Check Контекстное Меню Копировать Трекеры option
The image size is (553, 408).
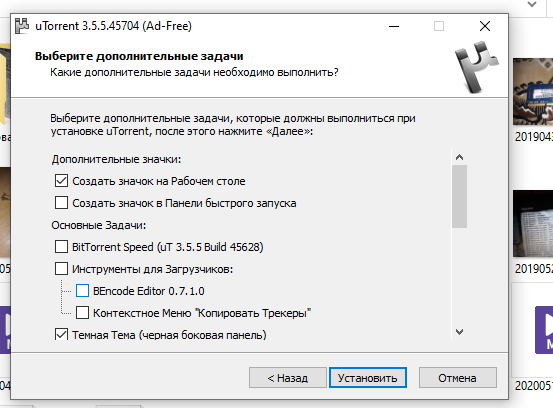point(82,313)
